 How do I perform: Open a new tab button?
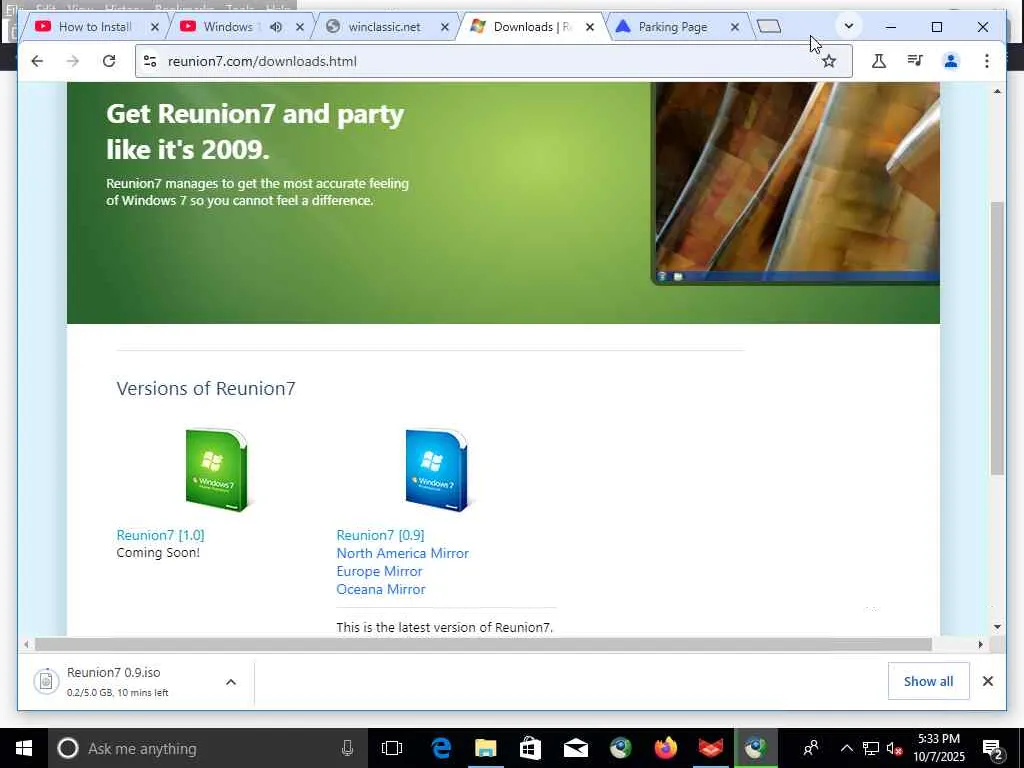tap(769, 26)
